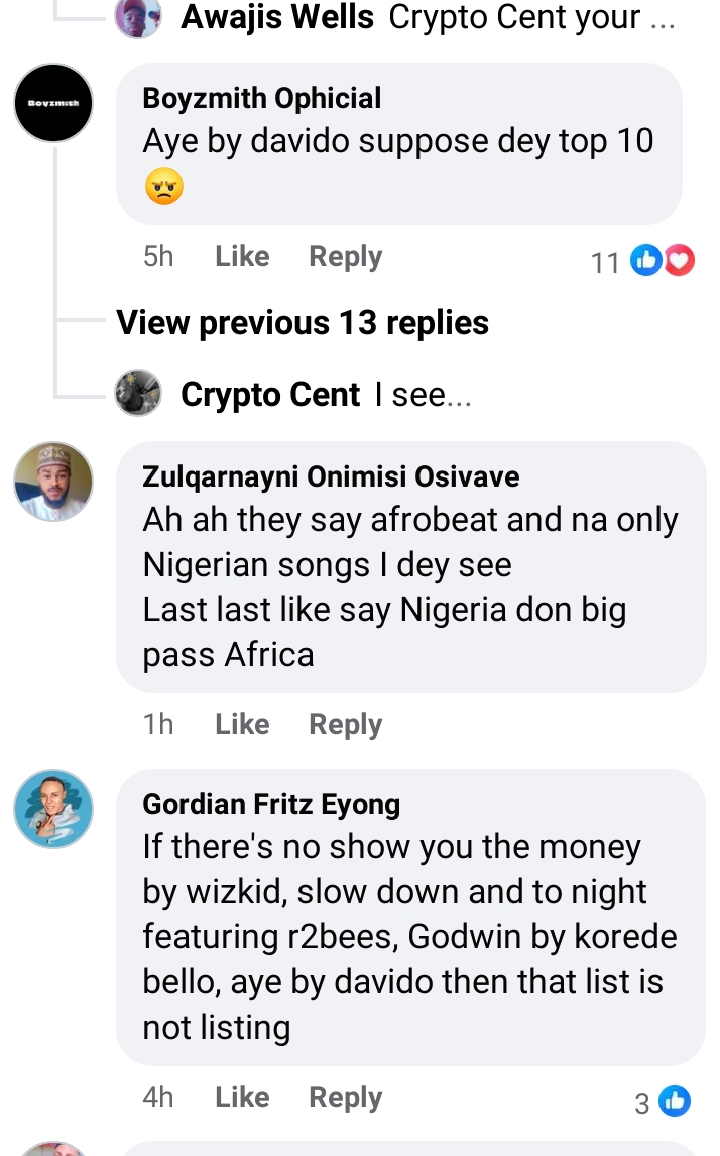Viewport: 720px width, 1156px height.
Task: Reply to Boyzmith Ophicial's comment
Action: tap(345, 257)
